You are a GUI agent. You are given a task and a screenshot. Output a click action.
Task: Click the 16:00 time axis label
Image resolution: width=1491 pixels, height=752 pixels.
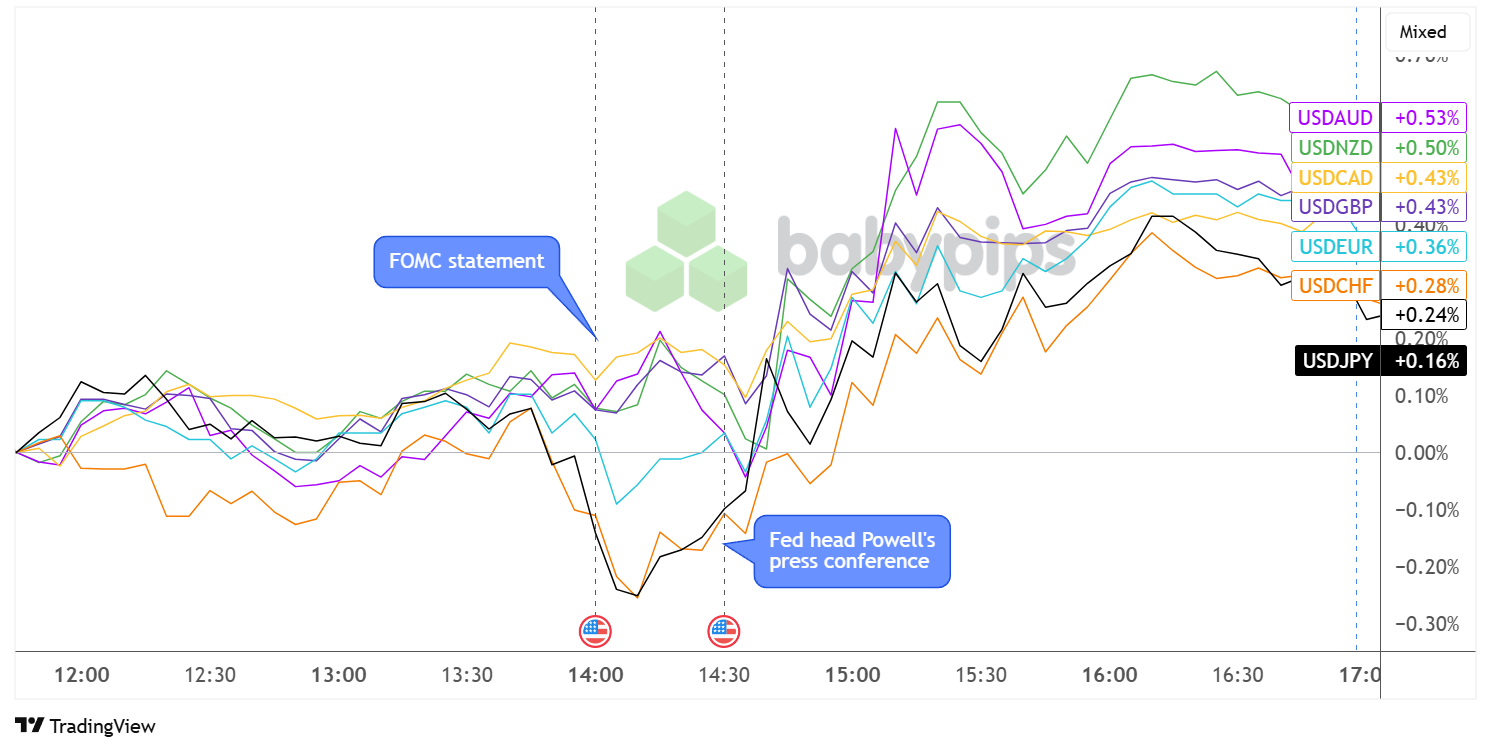point(1109,675)
